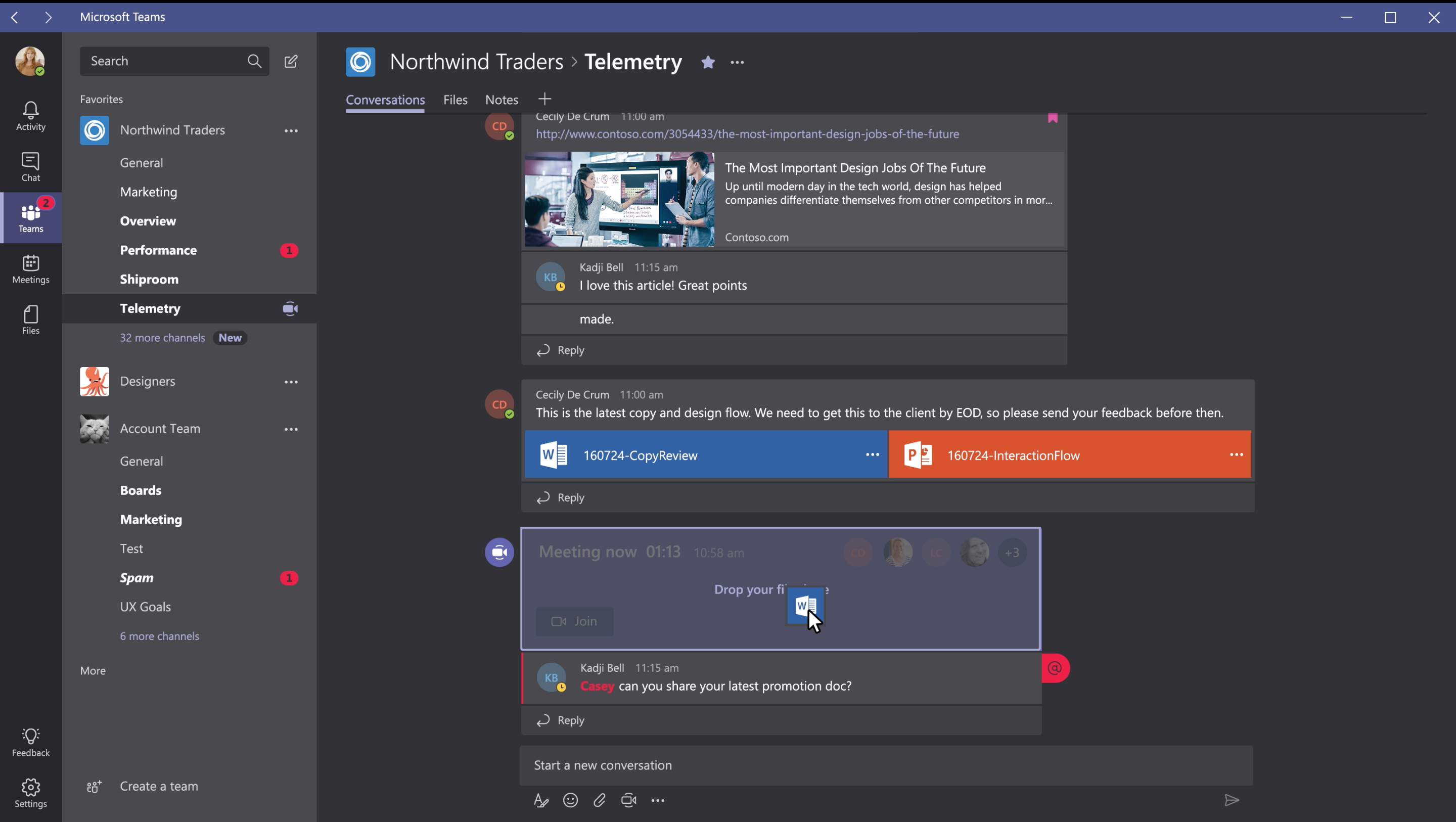Open the Activity bell in sidebar
The height and width of the screenshot is (822, 1456).
(x=30, y=116)
